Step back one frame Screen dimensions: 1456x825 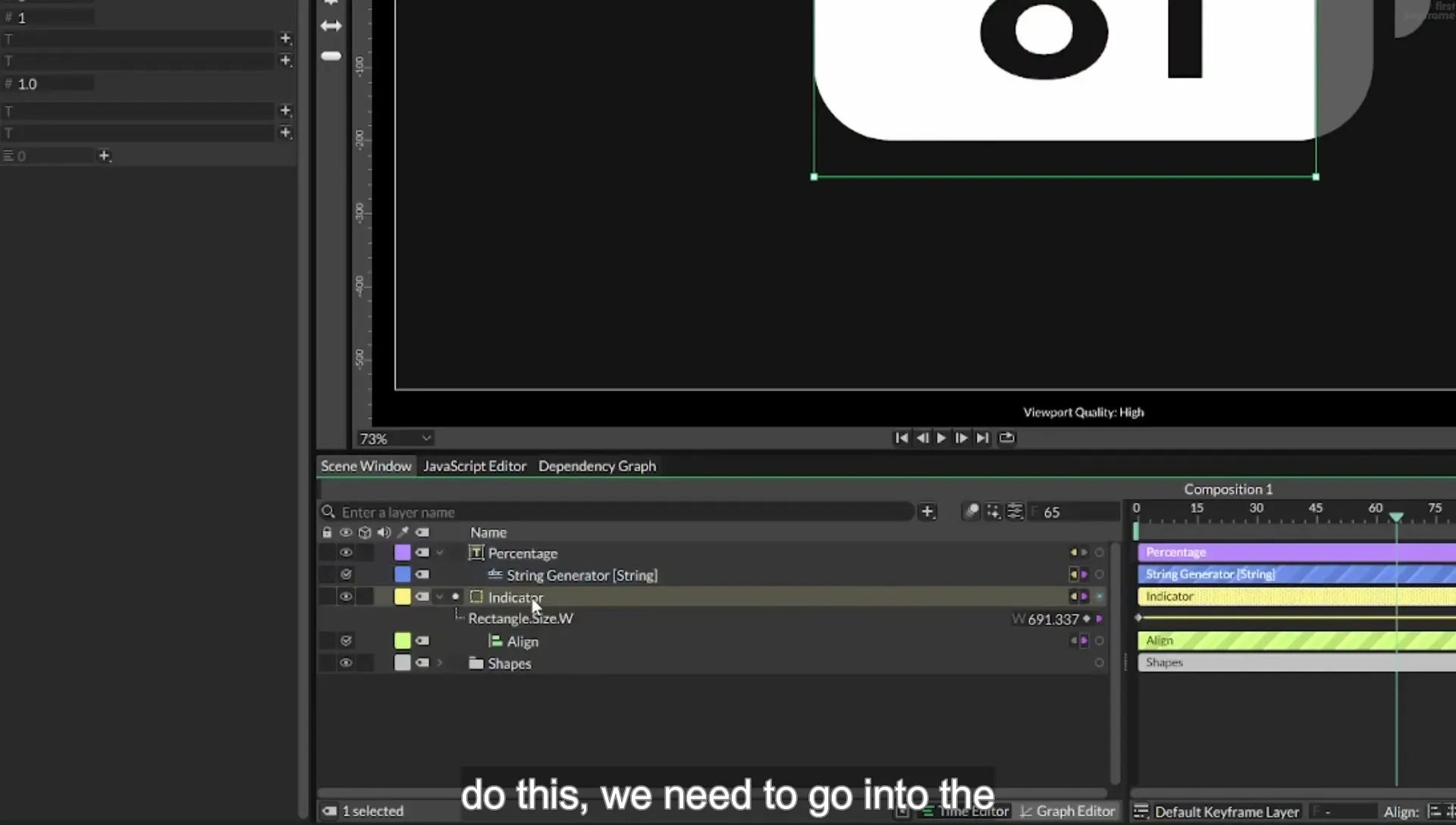click(x=922, y=438)
